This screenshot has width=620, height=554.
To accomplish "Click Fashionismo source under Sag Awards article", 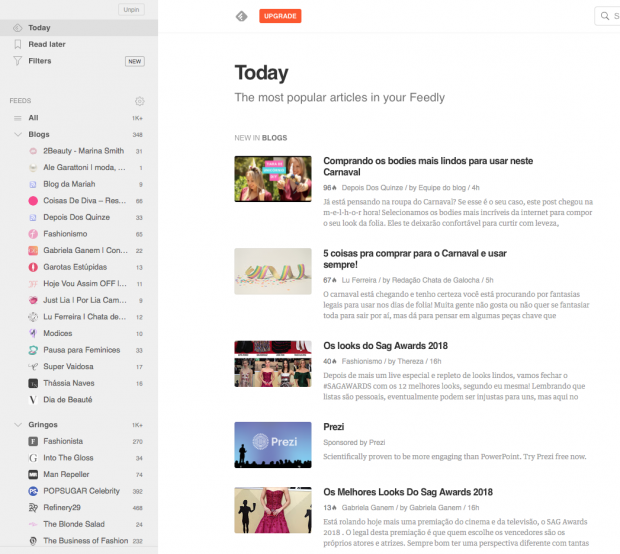I will [x=362, y=361].
